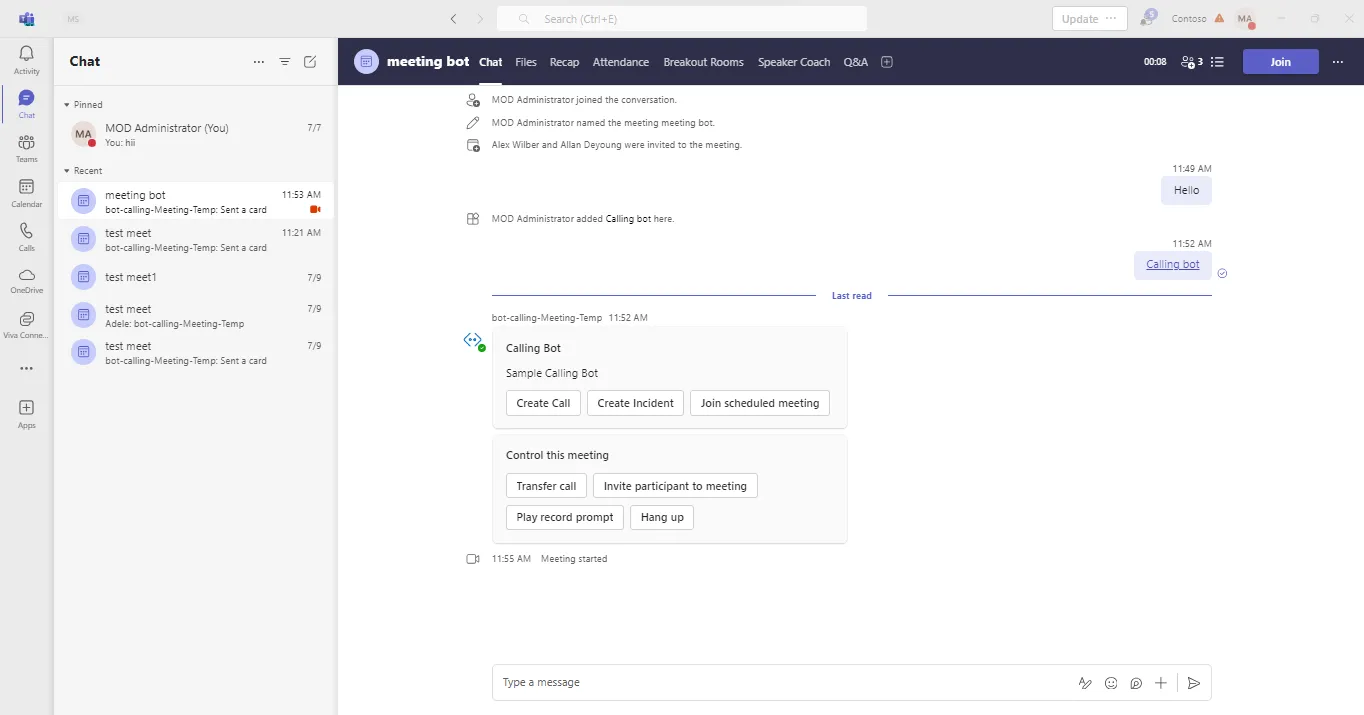Click the Contoso organization label
The image size is (1364, 715).
[x=1189, y=19]
